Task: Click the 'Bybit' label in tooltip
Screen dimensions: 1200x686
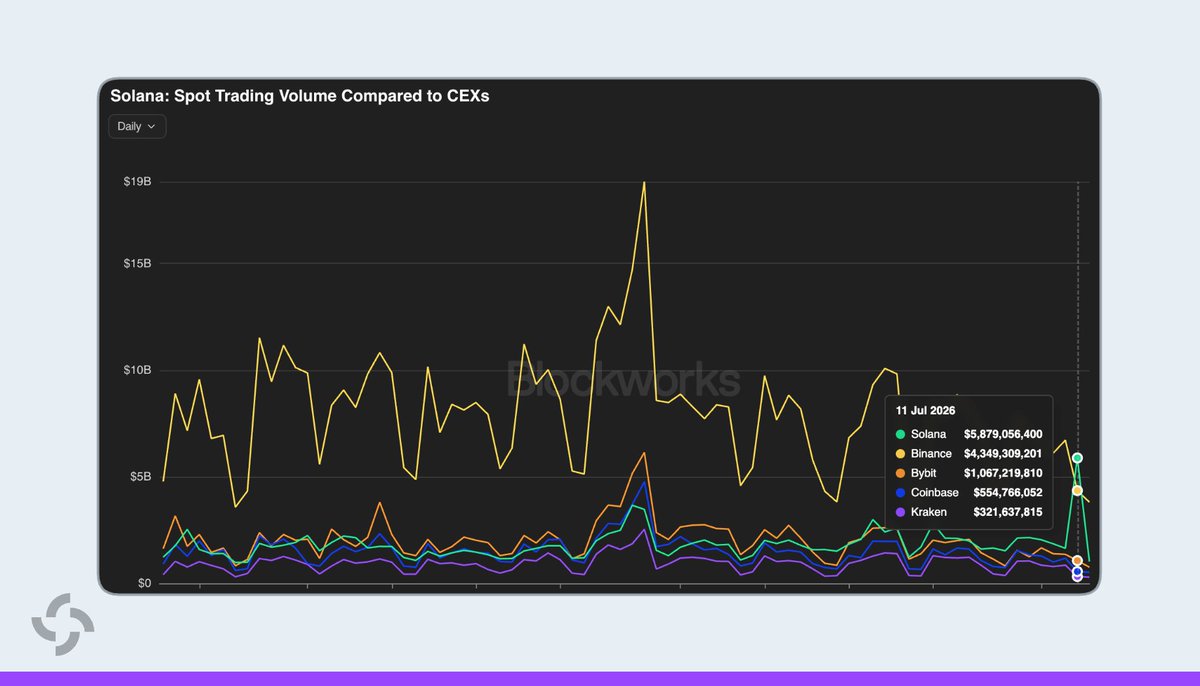Action: click(925, 473)
